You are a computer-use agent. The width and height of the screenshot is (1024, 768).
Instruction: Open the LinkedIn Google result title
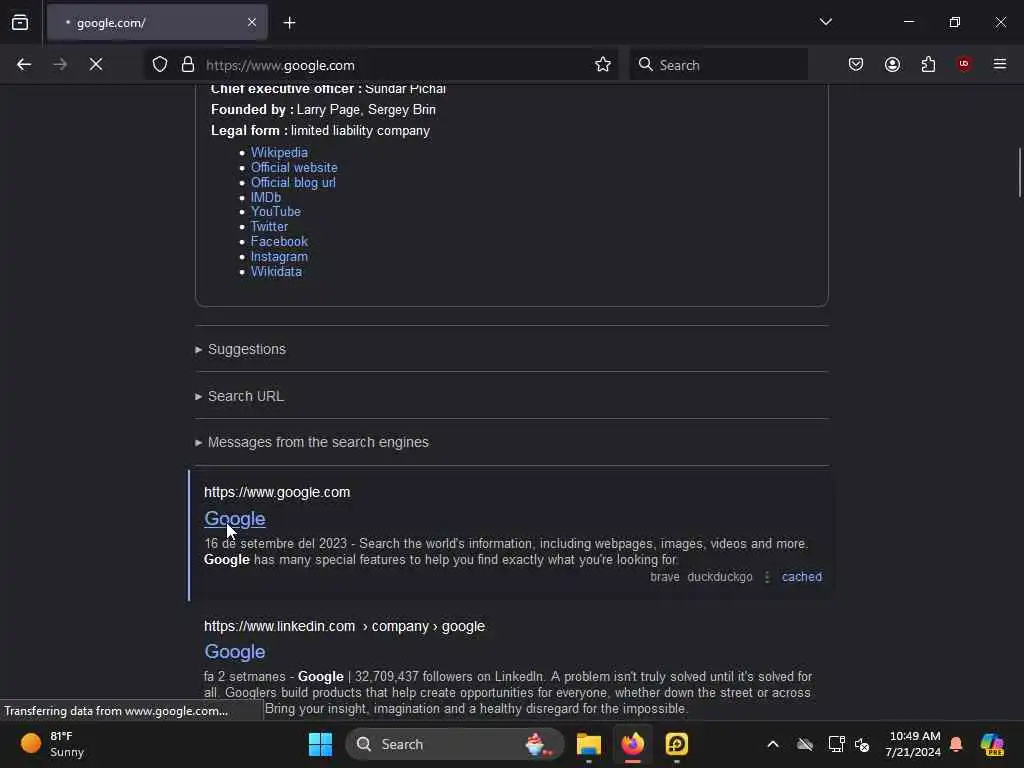coord(234,652)
